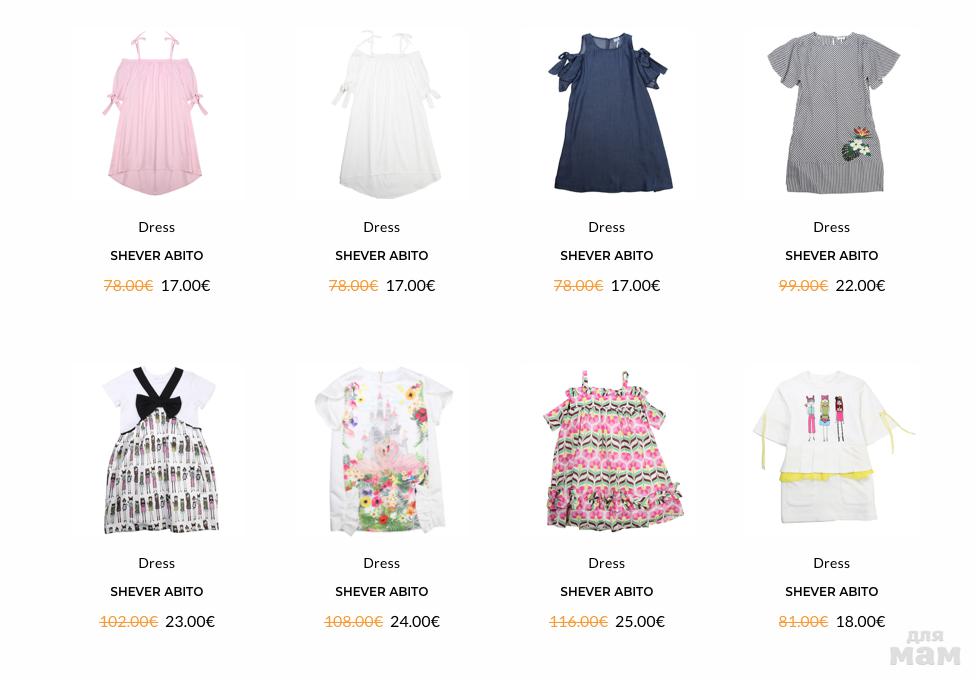Open the grey striped dress with flower patch
976x680 pixels.
tap(833, 112)
